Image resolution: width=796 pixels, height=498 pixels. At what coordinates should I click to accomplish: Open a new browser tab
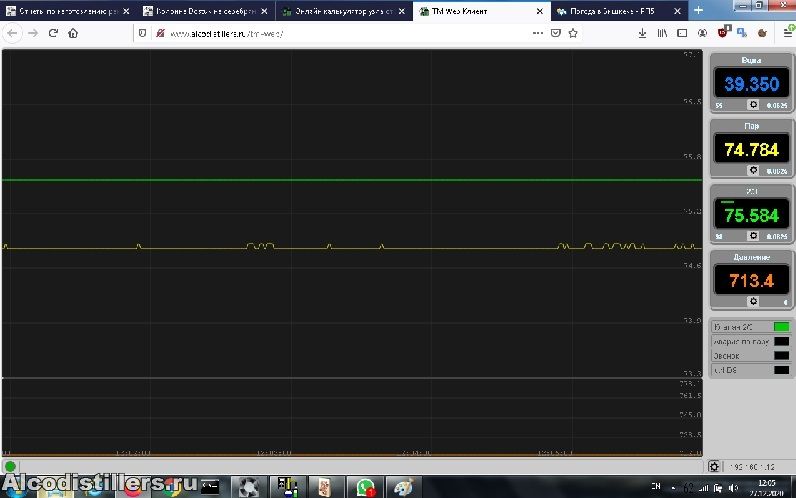tap(698, 11)
